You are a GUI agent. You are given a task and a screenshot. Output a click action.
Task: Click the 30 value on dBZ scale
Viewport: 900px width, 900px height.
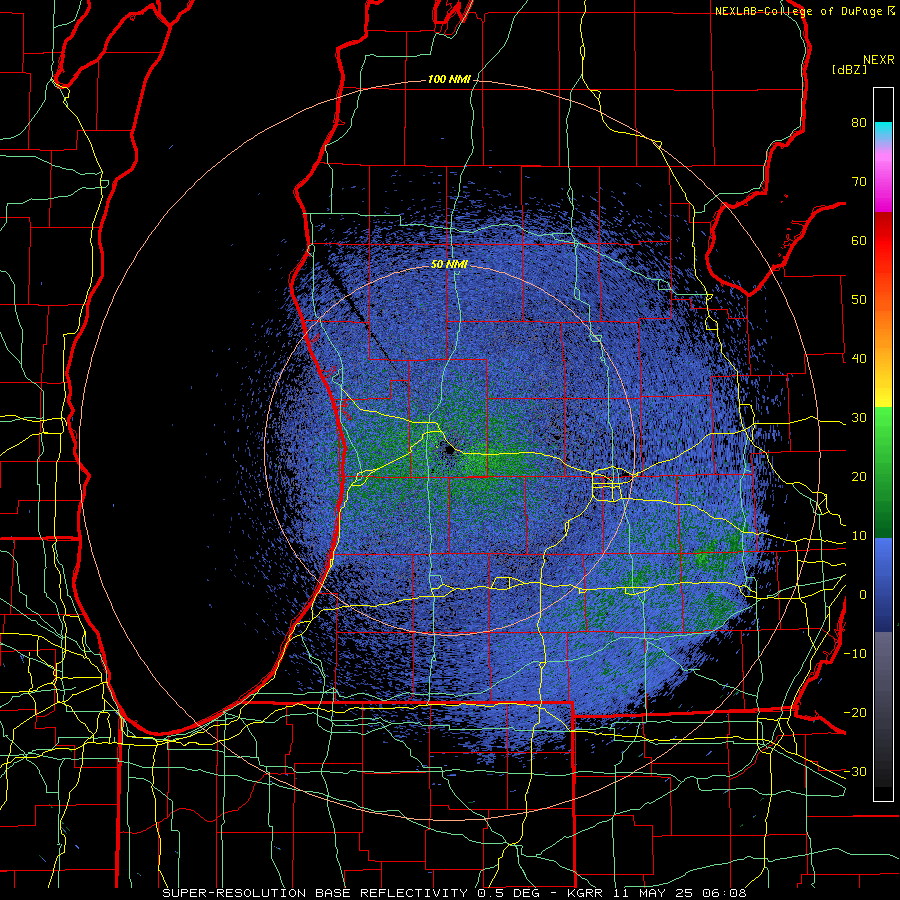pos(859,418)
